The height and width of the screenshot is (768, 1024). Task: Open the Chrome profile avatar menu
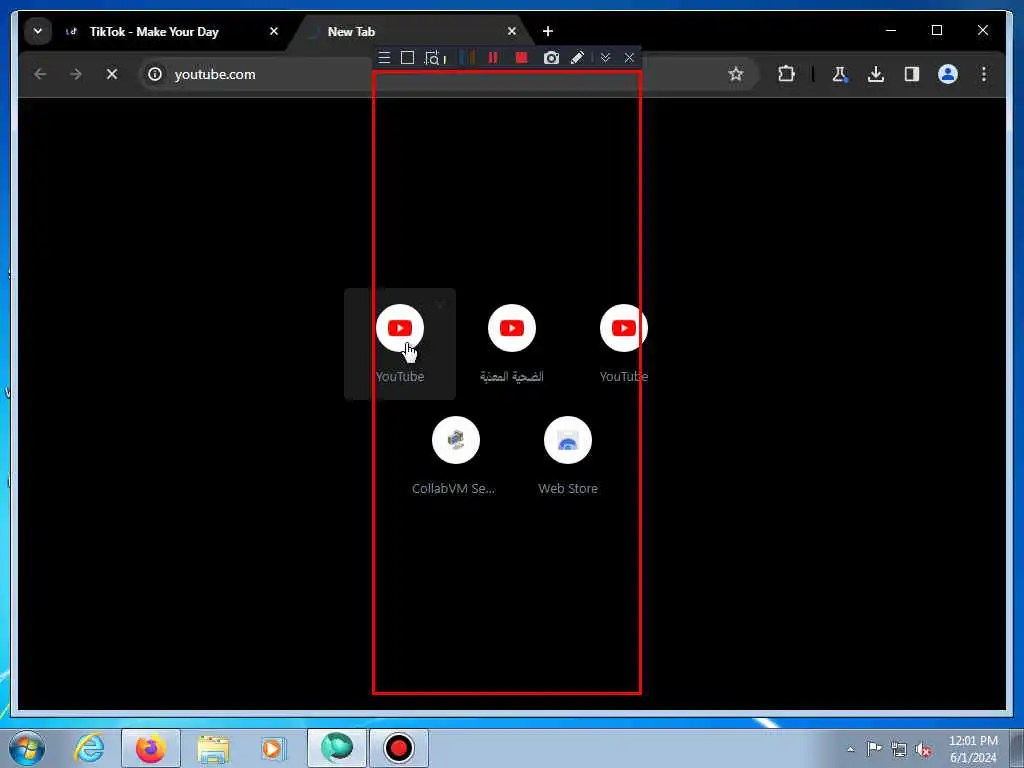948,74
